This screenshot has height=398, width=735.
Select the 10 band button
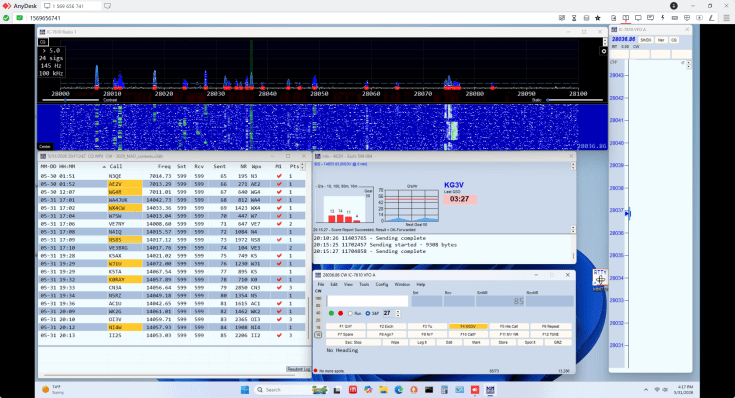coord(318,335)
